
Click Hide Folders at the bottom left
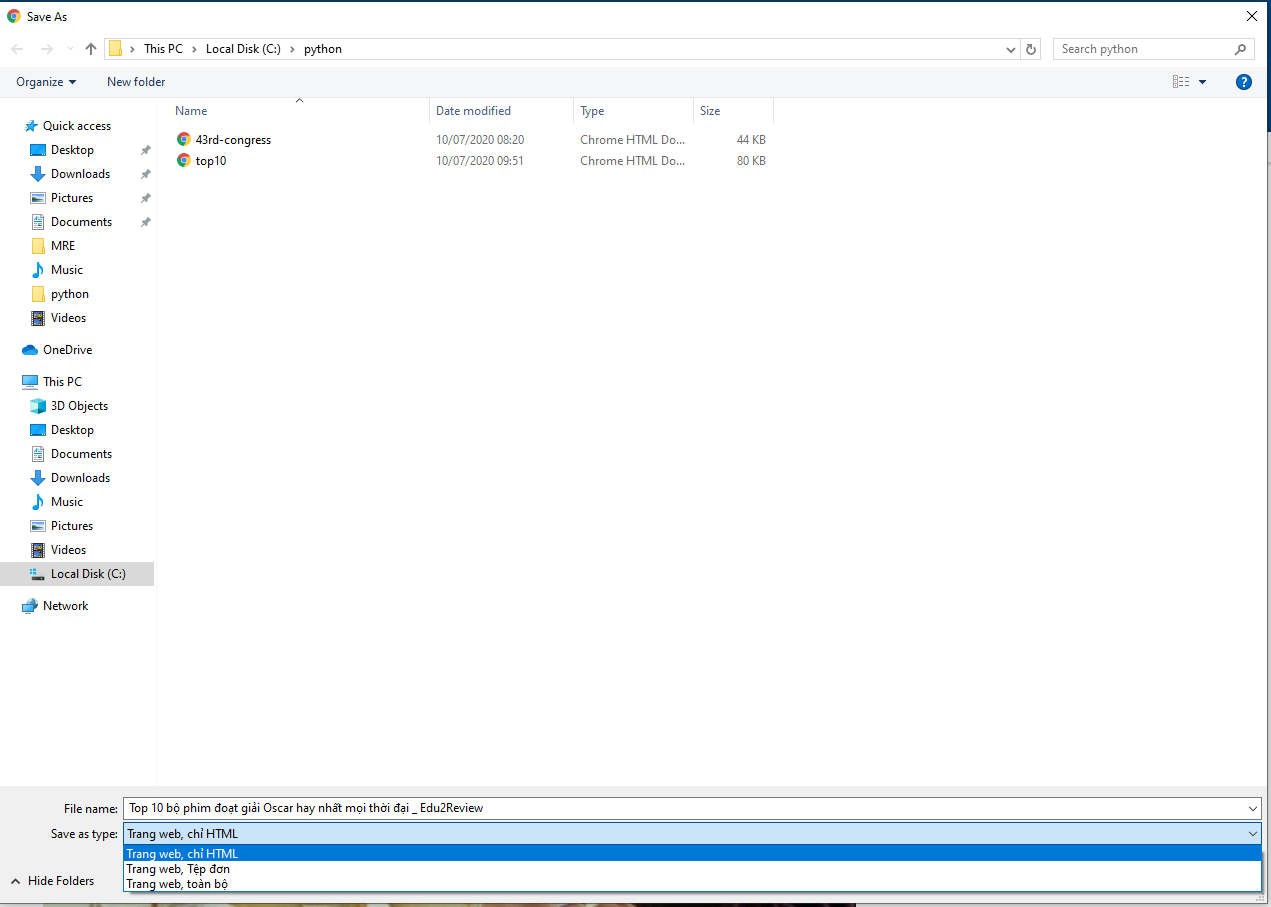coord(57,881)
